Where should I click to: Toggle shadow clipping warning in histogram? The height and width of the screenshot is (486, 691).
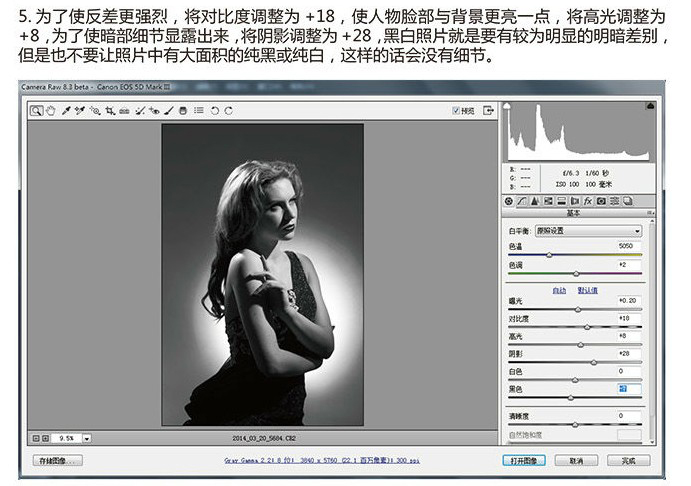tap(507, 106)
